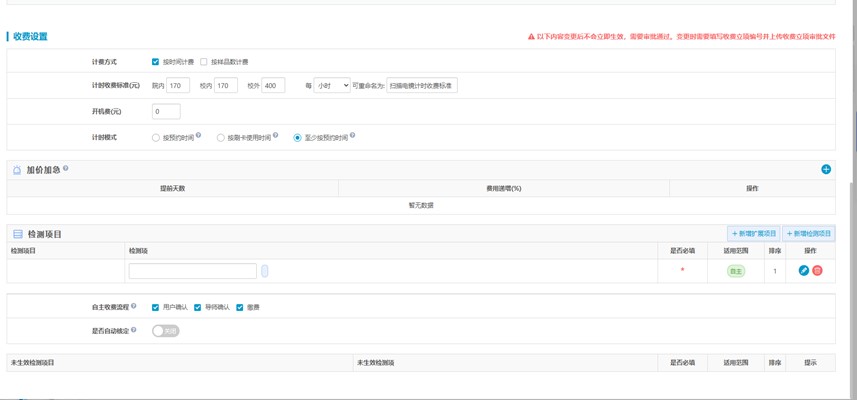Uncheck the 按时间计费 checkbox

(x=155, y=62)
